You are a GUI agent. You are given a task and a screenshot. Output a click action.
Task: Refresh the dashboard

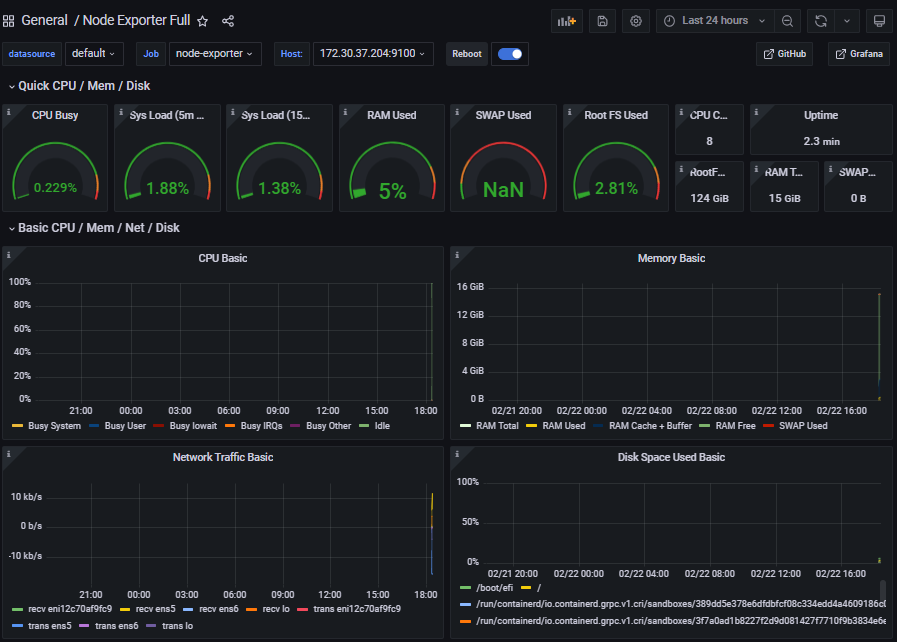(821, 21)
